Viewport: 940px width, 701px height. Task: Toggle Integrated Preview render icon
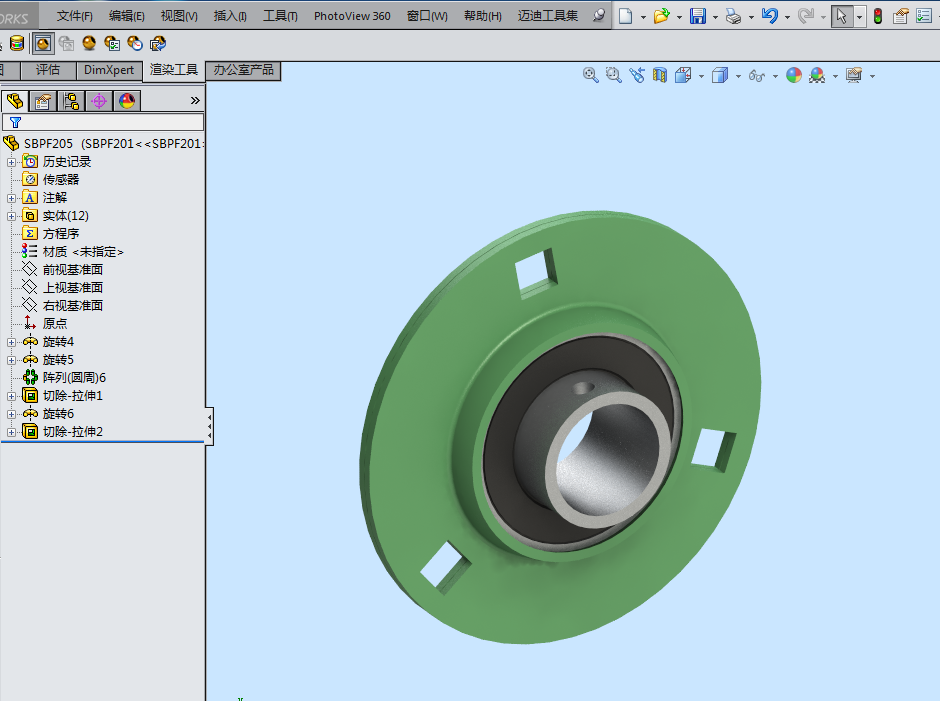[x=43, y=43]
